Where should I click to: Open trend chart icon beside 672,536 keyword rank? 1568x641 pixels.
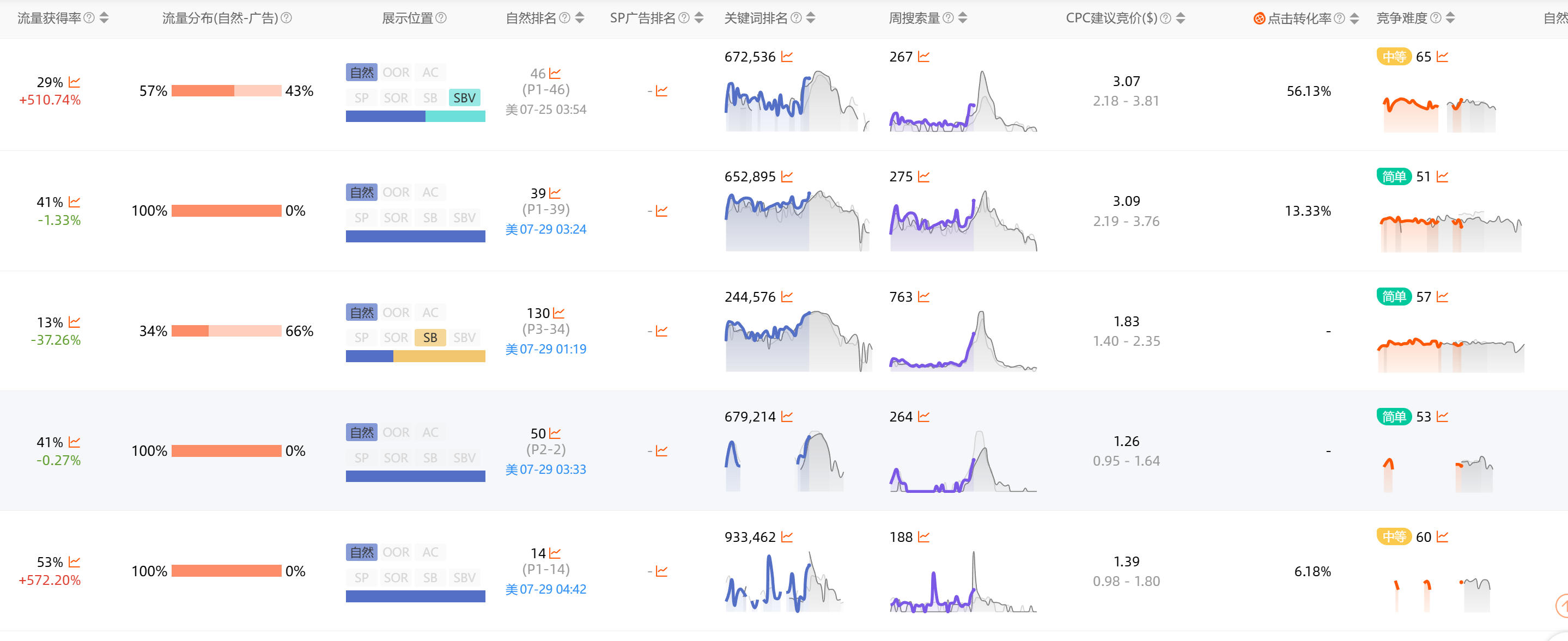[x=787, y=57]
